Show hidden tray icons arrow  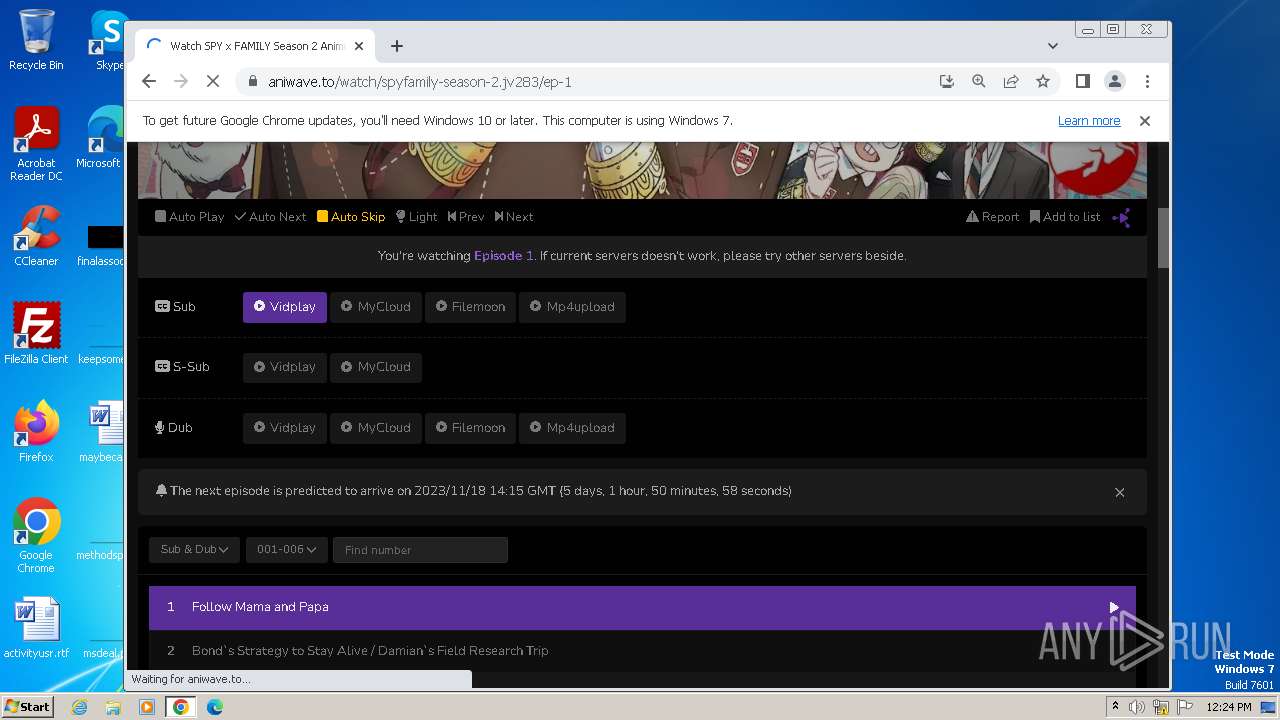[1115, 707]
